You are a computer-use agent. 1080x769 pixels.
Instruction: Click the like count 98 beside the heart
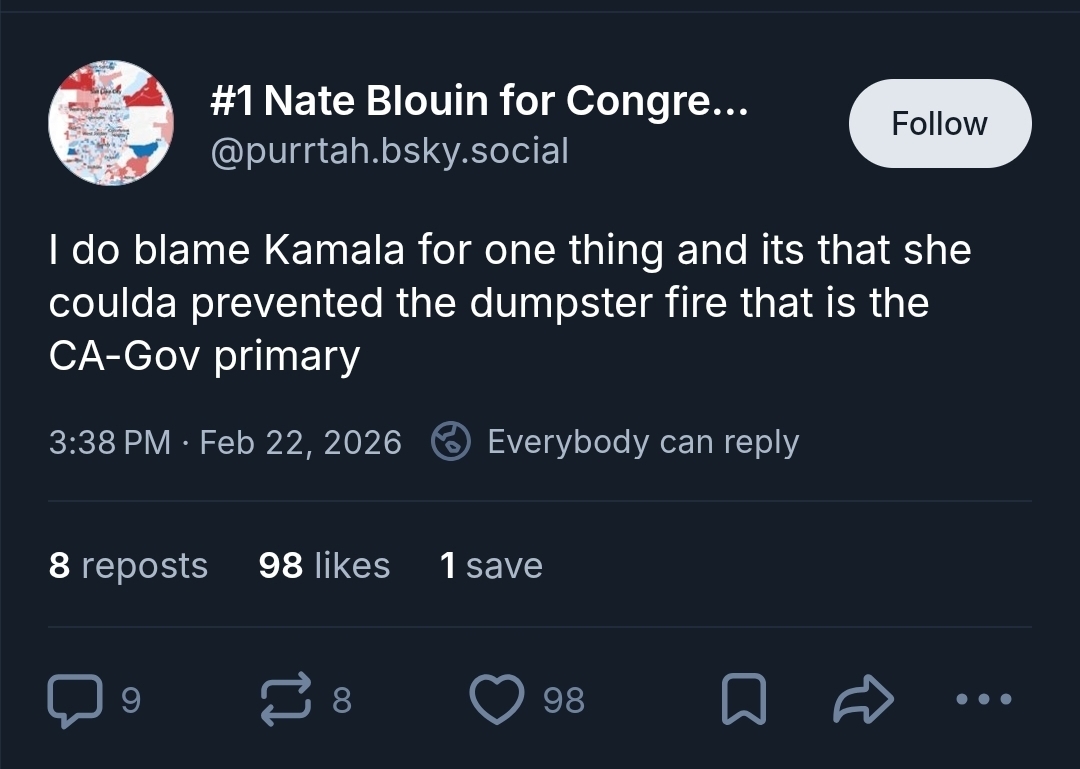(x=564, y=700)
